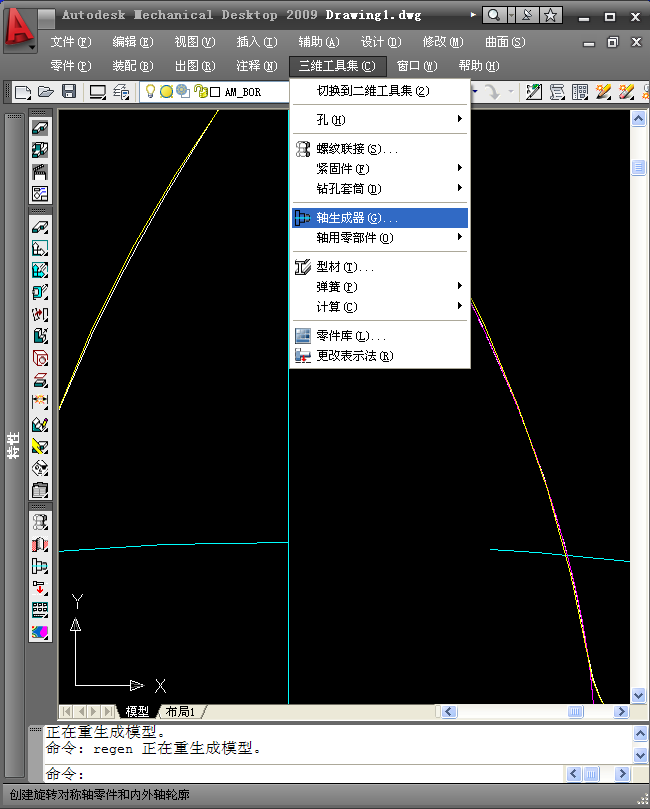Open the Layer manager toolbar icon
Image resolution: width=650 pixels, height=809 pixels.
pos(121,92)
